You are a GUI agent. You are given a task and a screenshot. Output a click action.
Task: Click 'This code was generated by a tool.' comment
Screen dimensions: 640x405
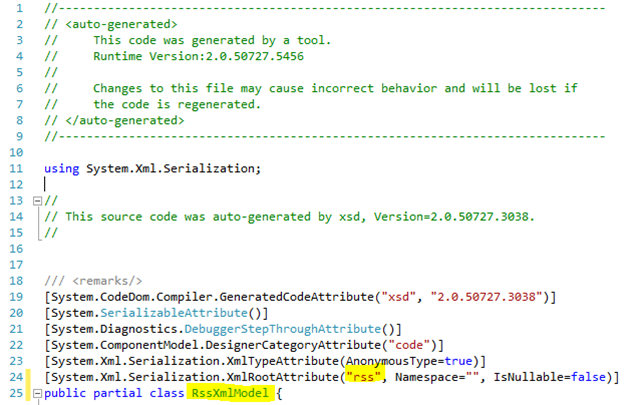click(x=212, y=40)
